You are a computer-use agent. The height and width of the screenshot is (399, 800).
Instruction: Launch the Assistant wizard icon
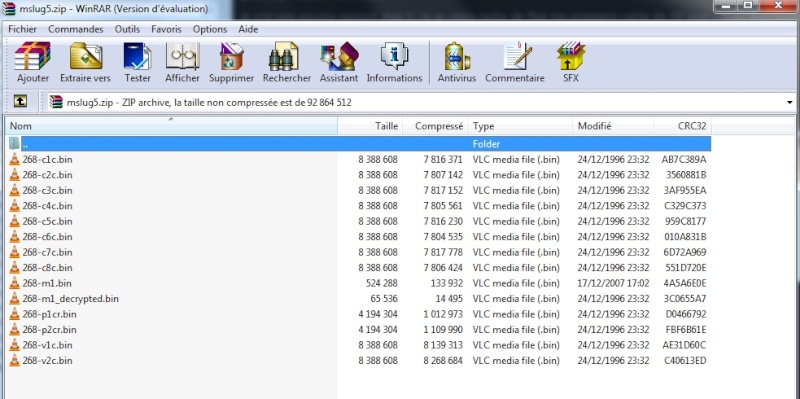point(339,56)
